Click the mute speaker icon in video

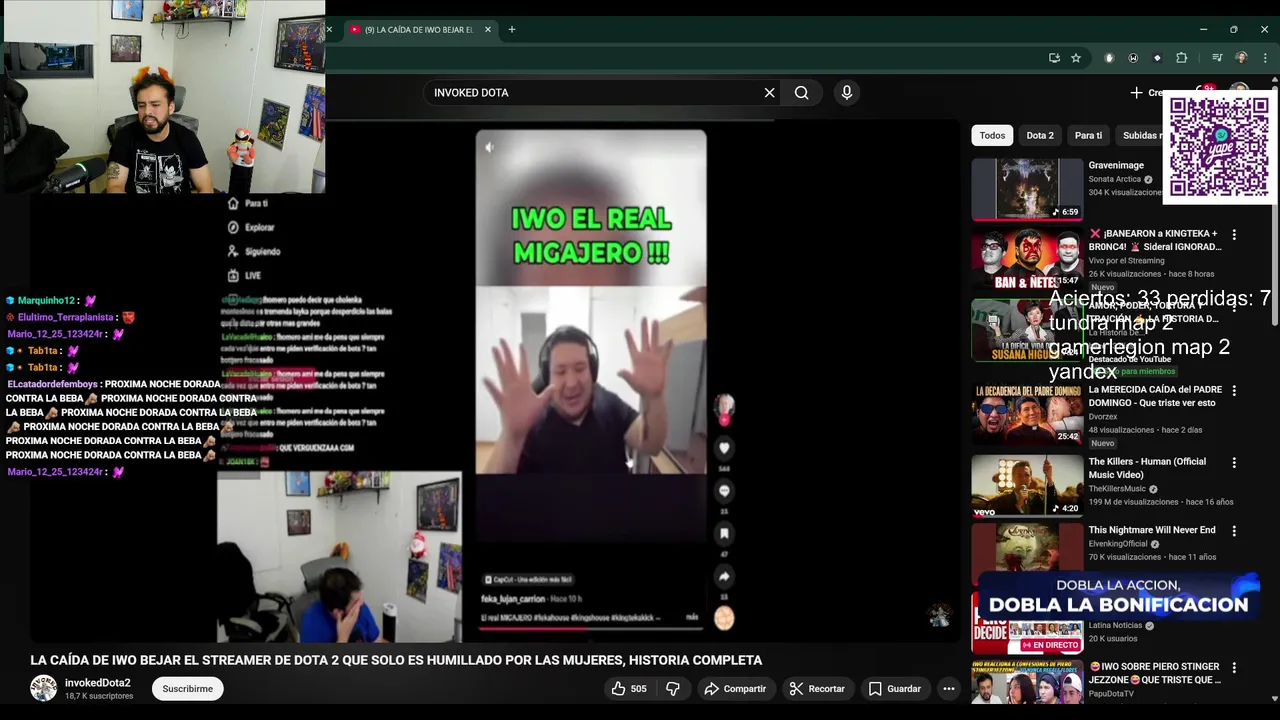point(489,147)
